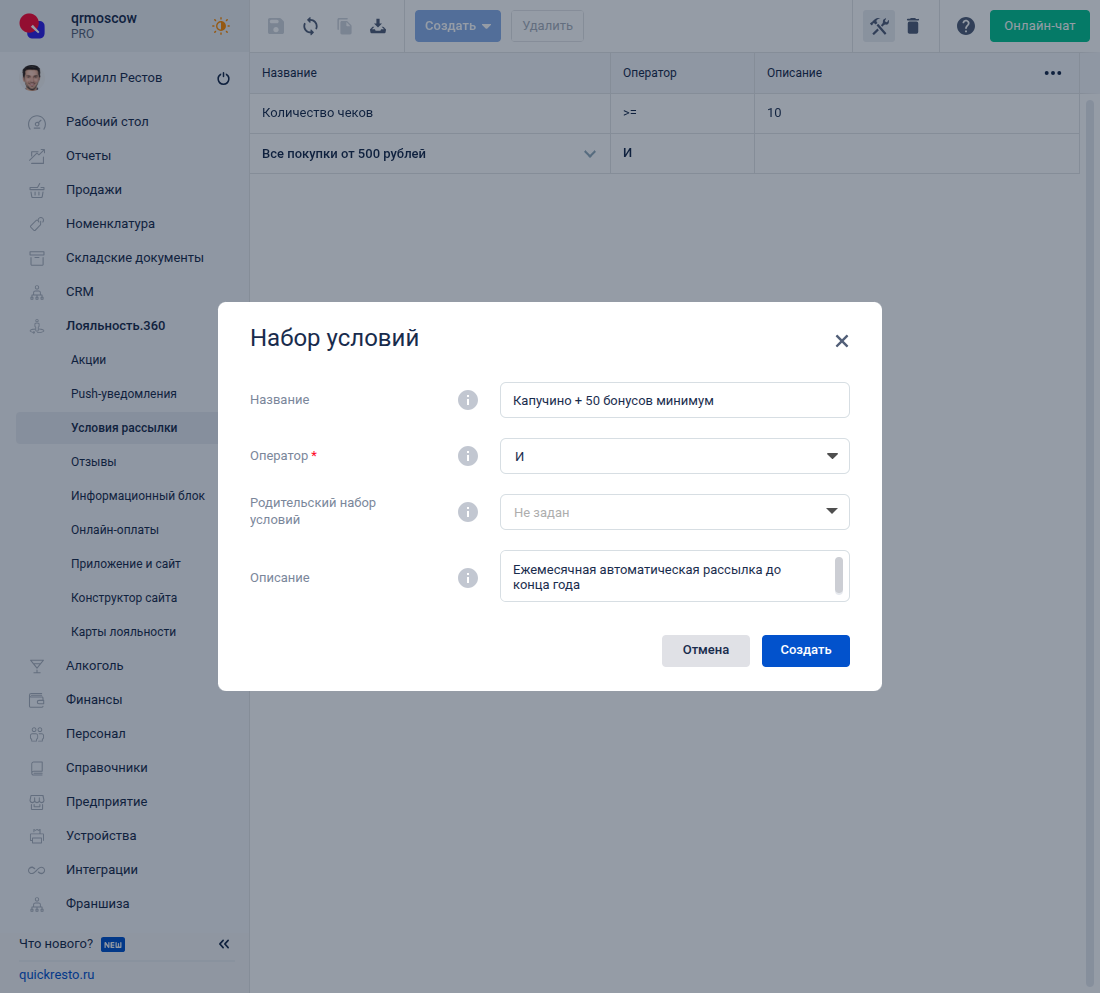
Task: Click the blue Создать button in dialog
Action: [x=805, y=651]
